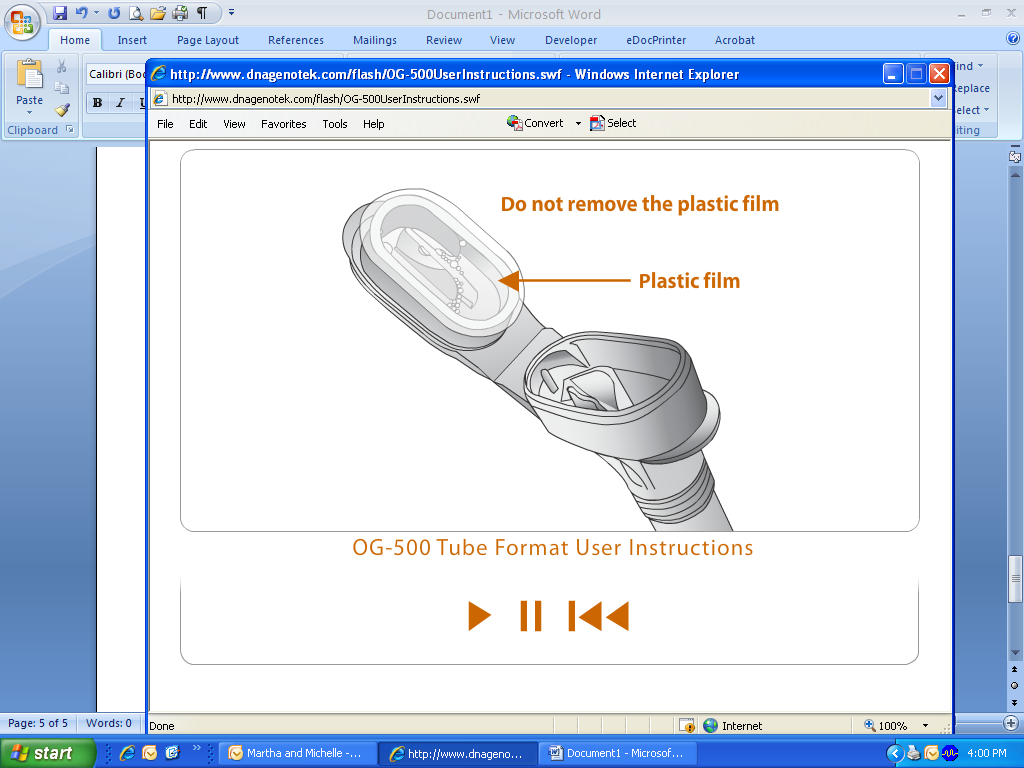Expand the Convert dropdown arrow

578,123
